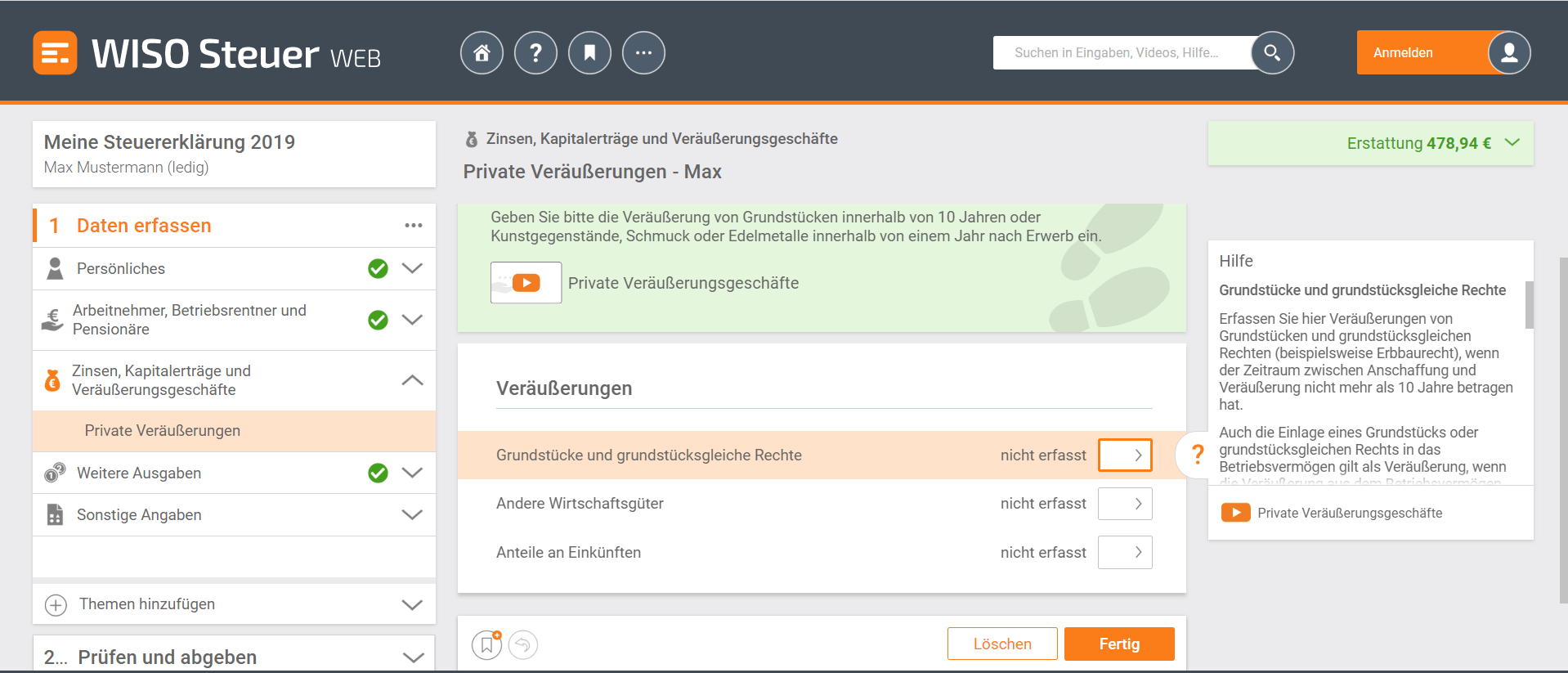
Task: Expand the Weitere Ausgaben chevron
Action: [x=413, y=473]
